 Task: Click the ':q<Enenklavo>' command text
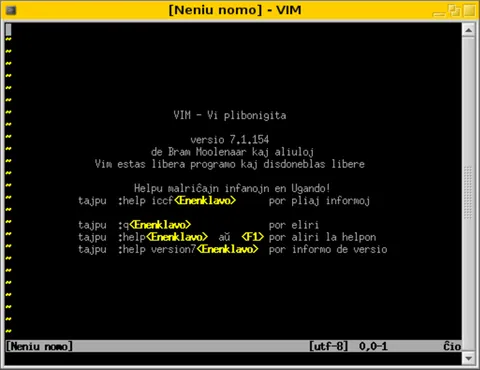(155, 225)
